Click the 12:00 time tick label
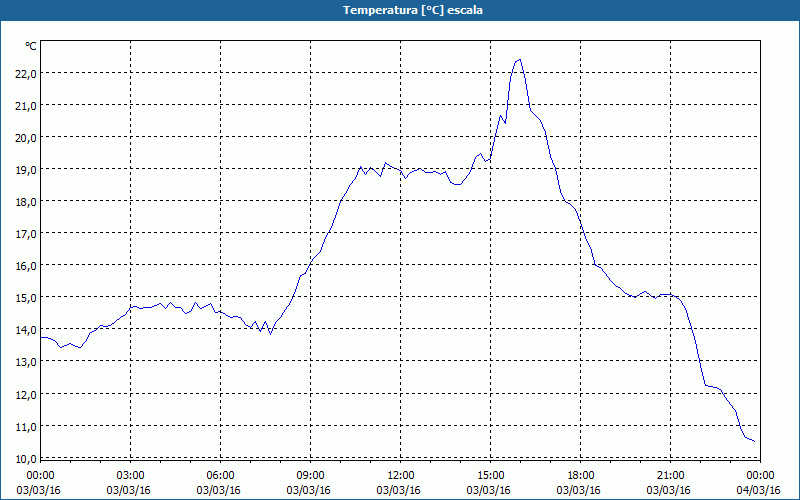Image resolution: width=800 pixels, height=500 pixels. tap(401, 476)
